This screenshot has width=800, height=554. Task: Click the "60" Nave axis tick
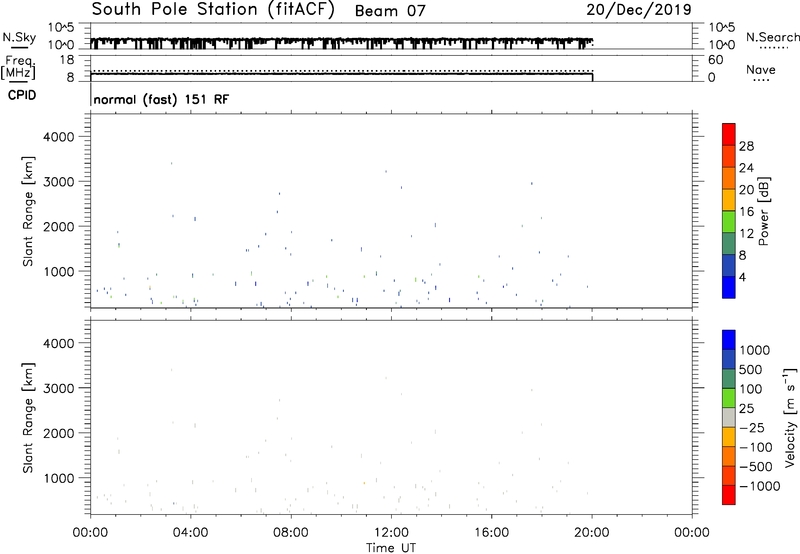coord(715,60)
